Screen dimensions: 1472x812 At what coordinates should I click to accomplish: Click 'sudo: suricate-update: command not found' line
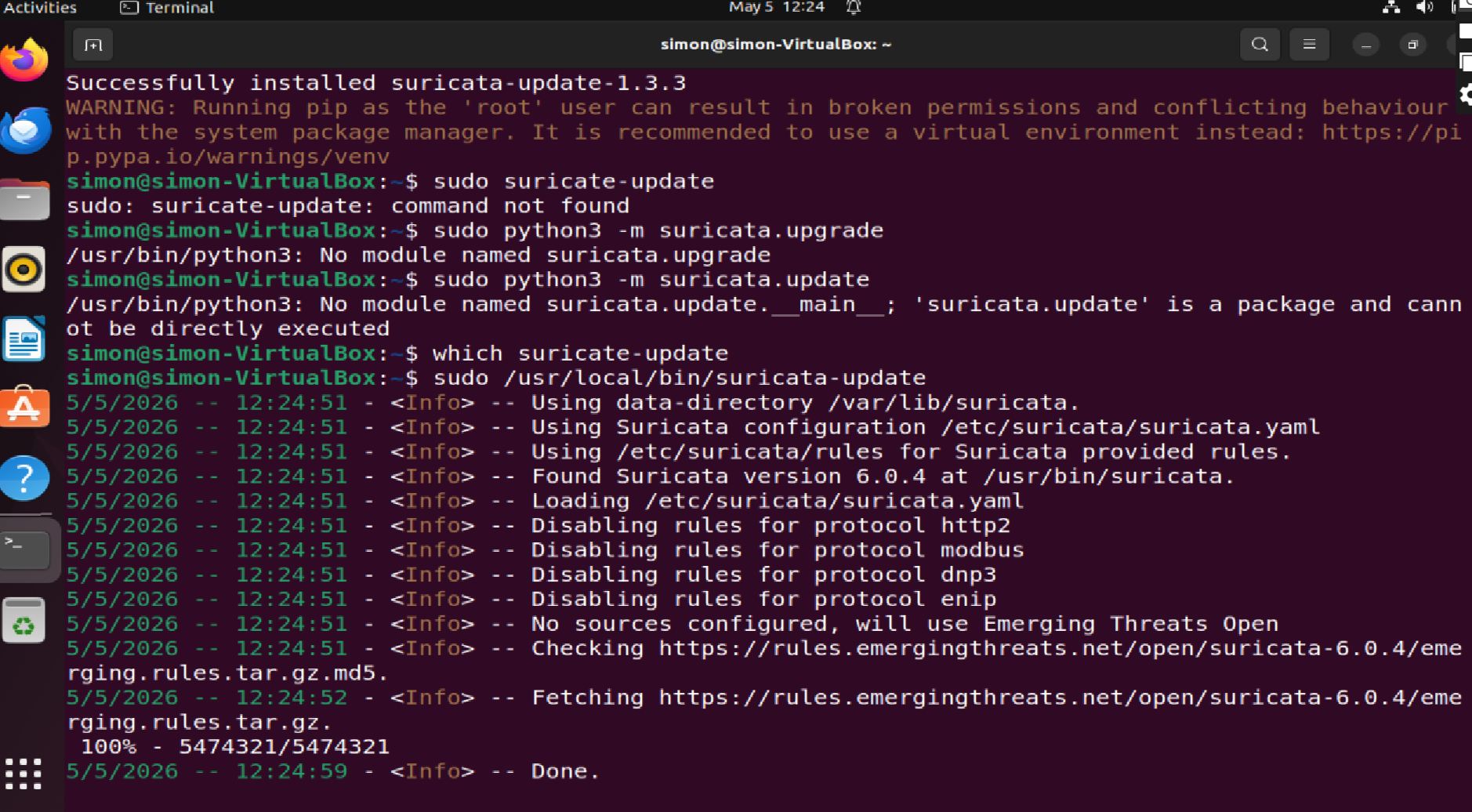(348, 206)
